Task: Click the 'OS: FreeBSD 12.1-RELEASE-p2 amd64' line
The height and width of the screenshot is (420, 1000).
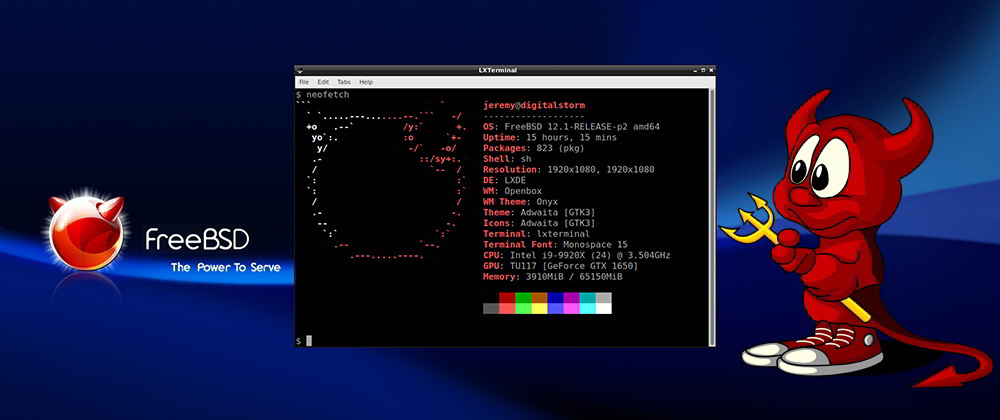Action: point(571,127)
